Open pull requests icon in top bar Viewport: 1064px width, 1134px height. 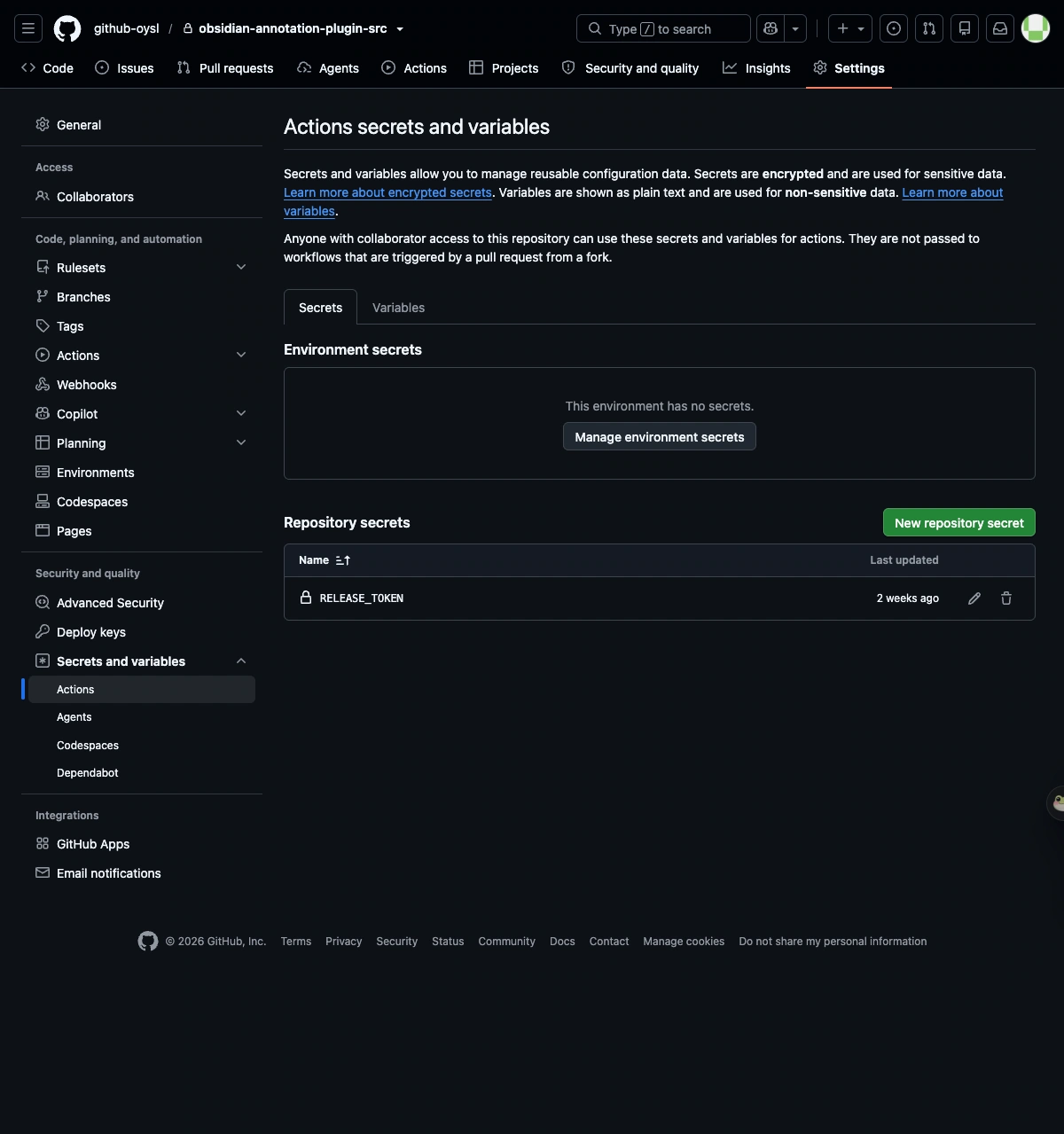929,28
